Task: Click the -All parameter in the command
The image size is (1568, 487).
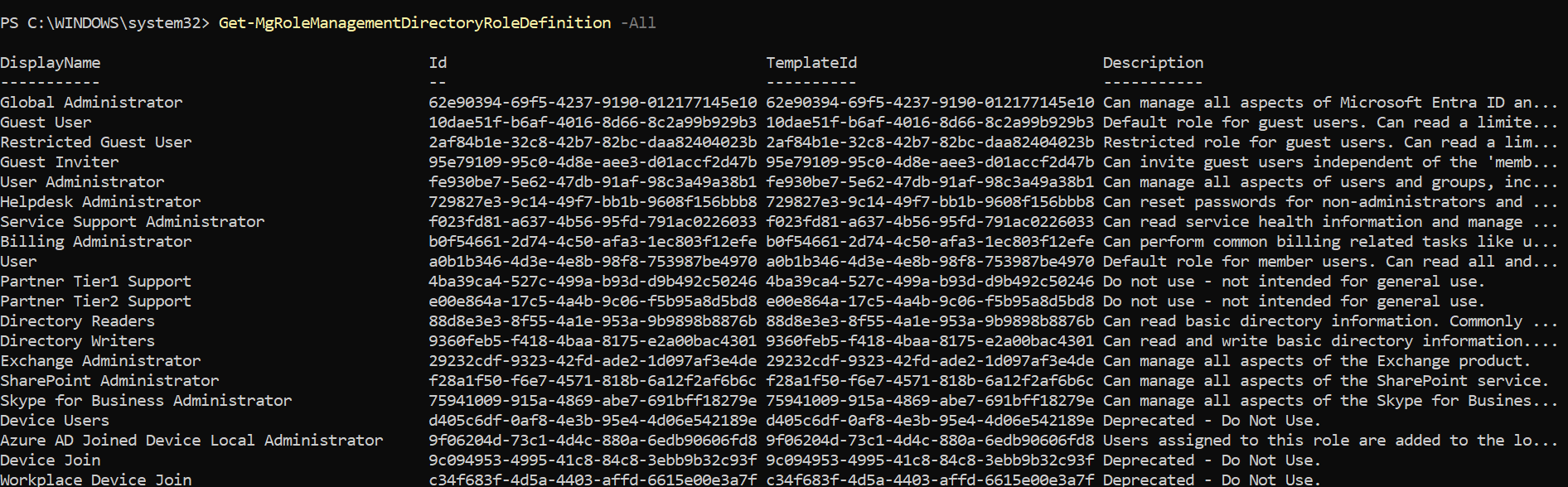Action: coord(638,23)
